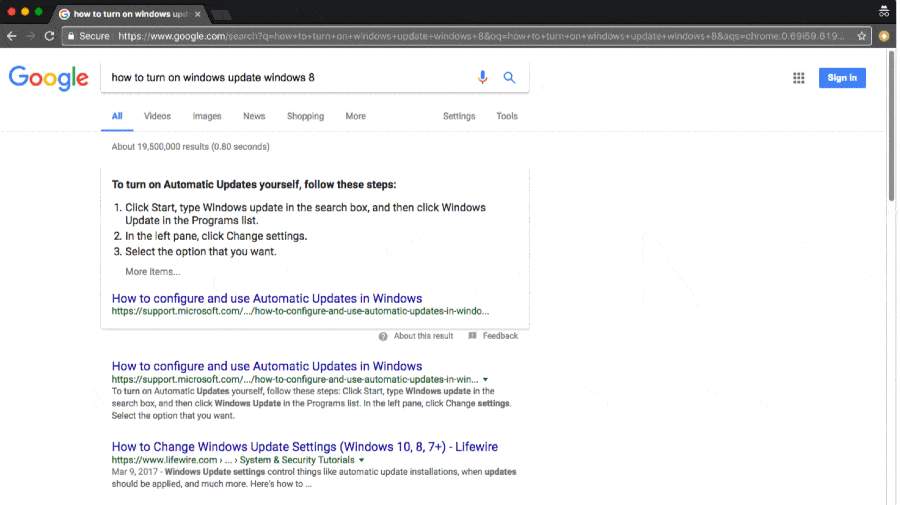Click the browser forward arrow
900x505 pixels.
[x=30, y=36]
